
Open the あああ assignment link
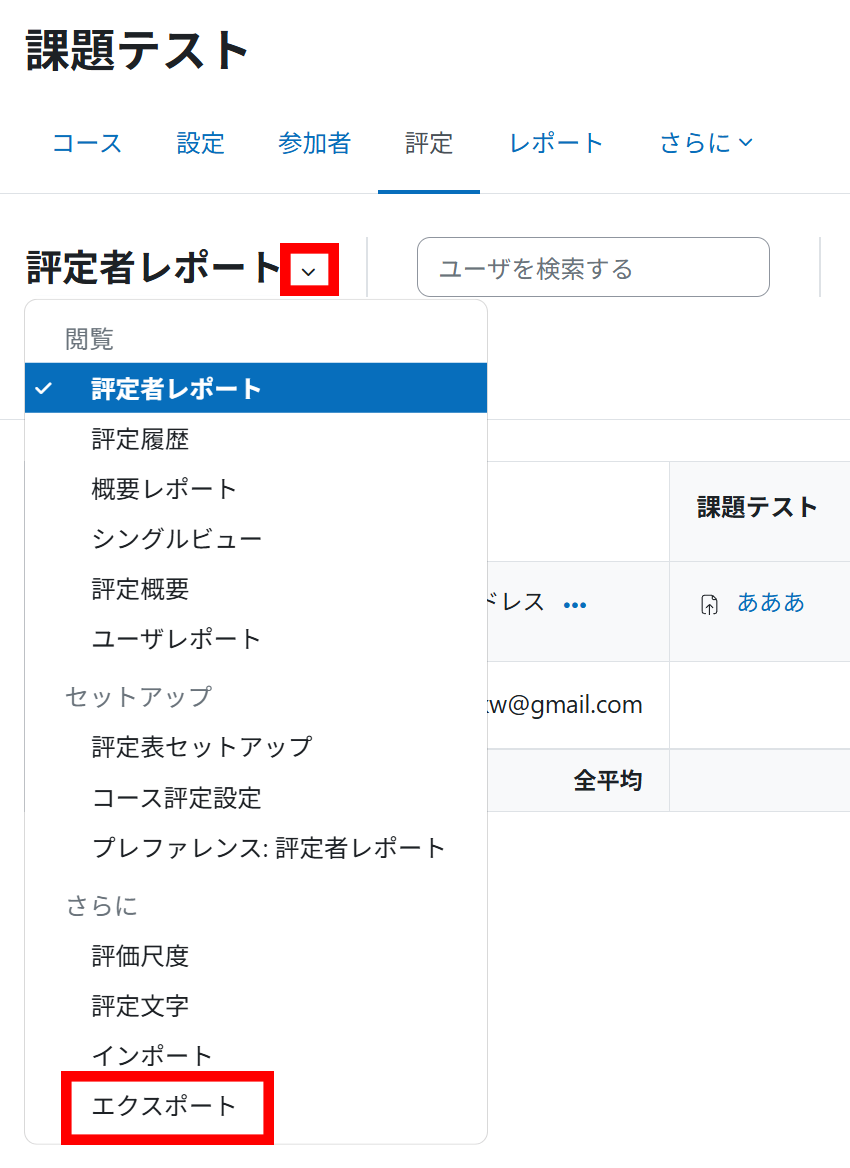pos(770,602)
